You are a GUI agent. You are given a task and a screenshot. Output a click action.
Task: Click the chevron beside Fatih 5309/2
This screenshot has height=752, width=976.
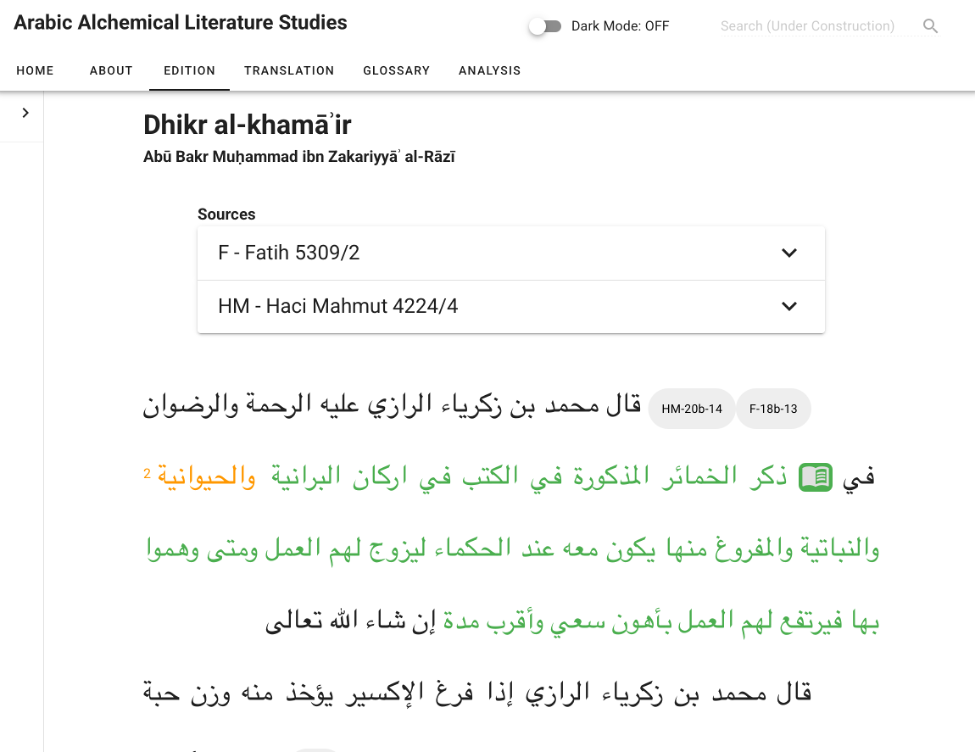[789, 253]
